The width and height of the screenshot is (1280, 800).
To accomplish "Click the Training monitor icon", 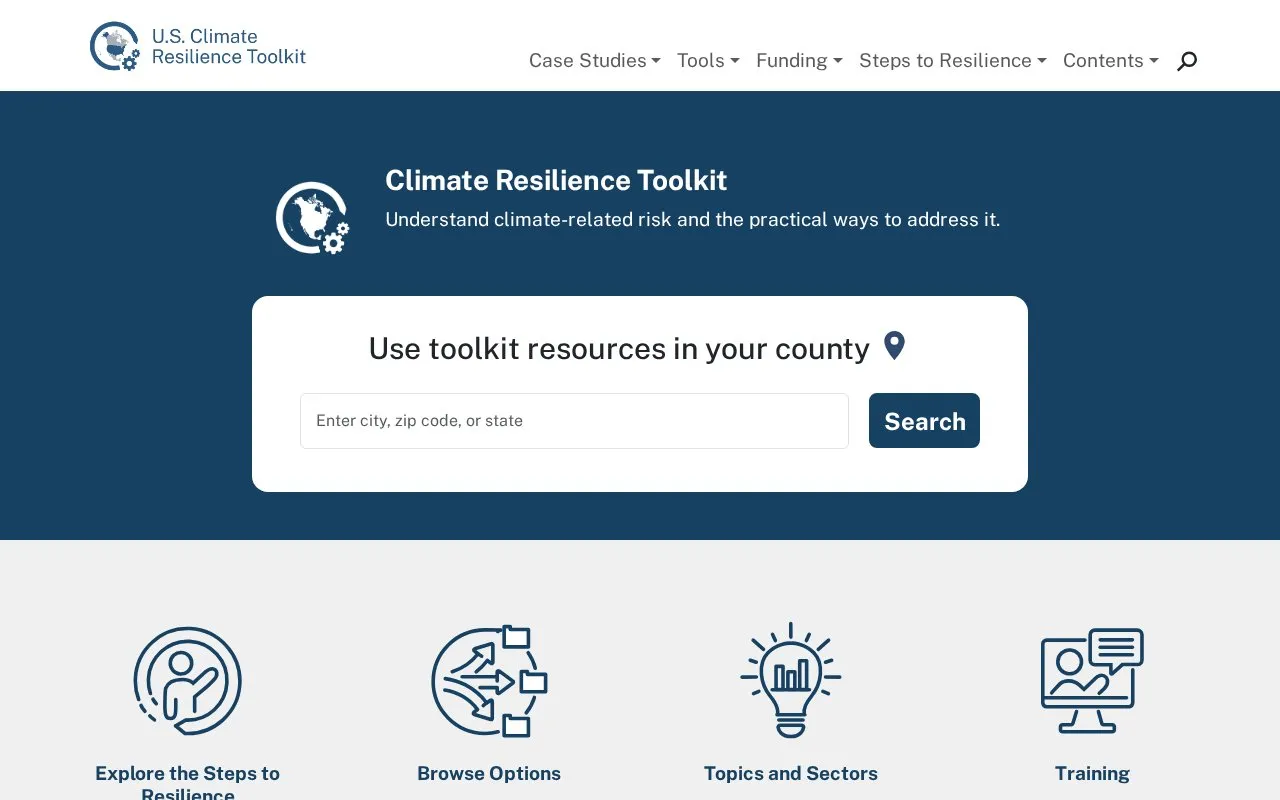I will (x=1092, y=681).
